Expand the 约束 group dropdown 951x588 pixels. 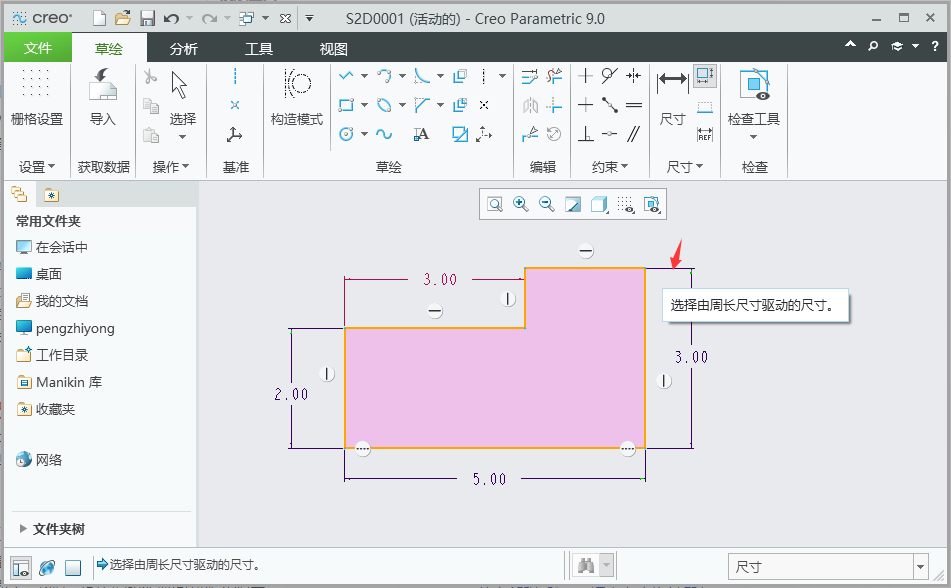coord(610,167)
